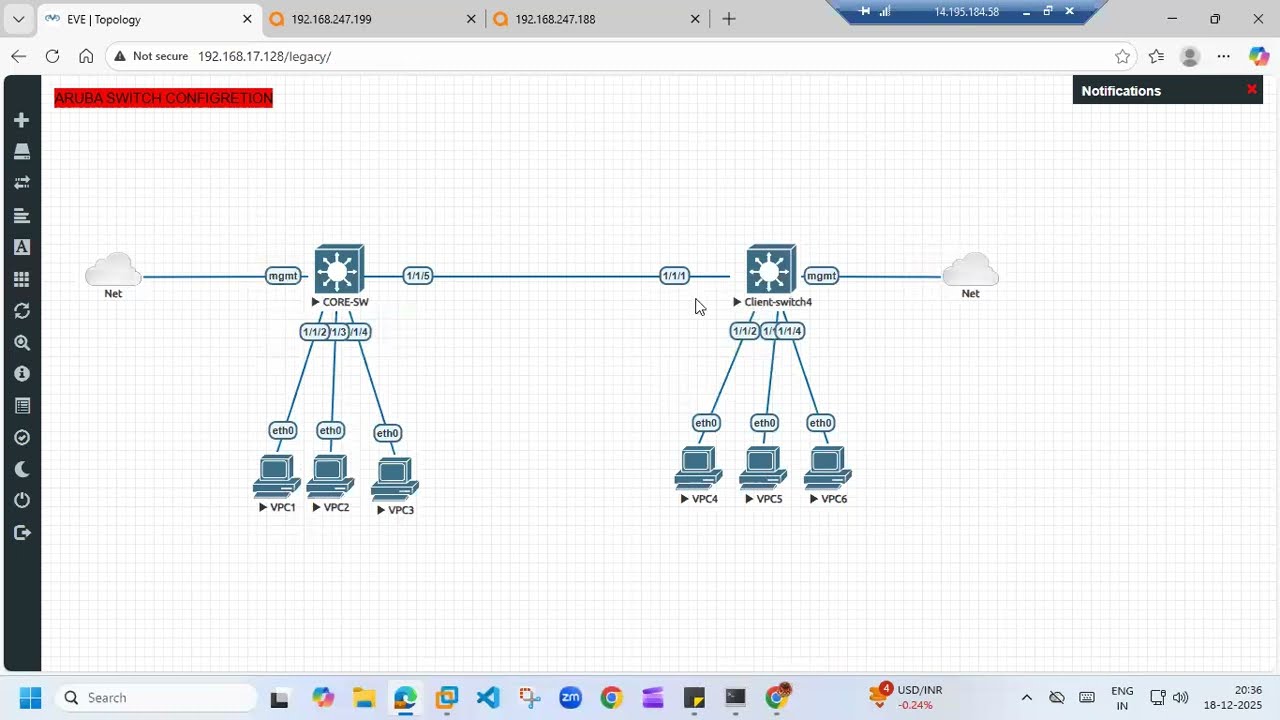Open a new browser tab

point(729,19)
